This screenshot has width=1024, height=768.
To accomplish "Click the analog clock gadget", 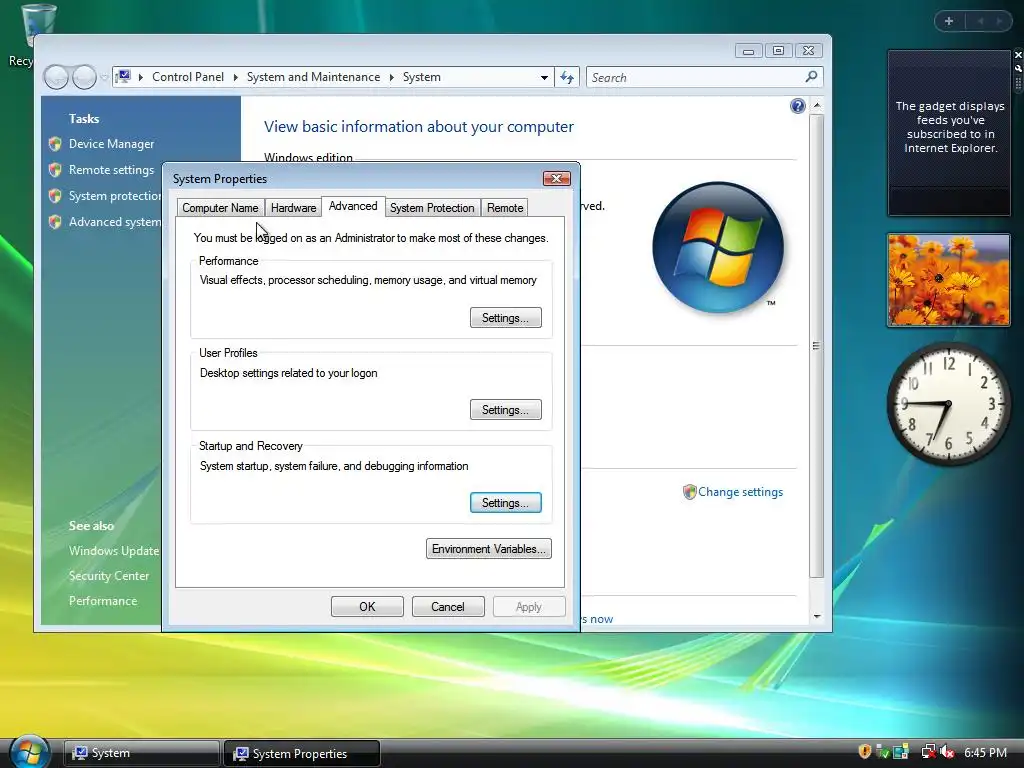I will [x=948, y=404].
